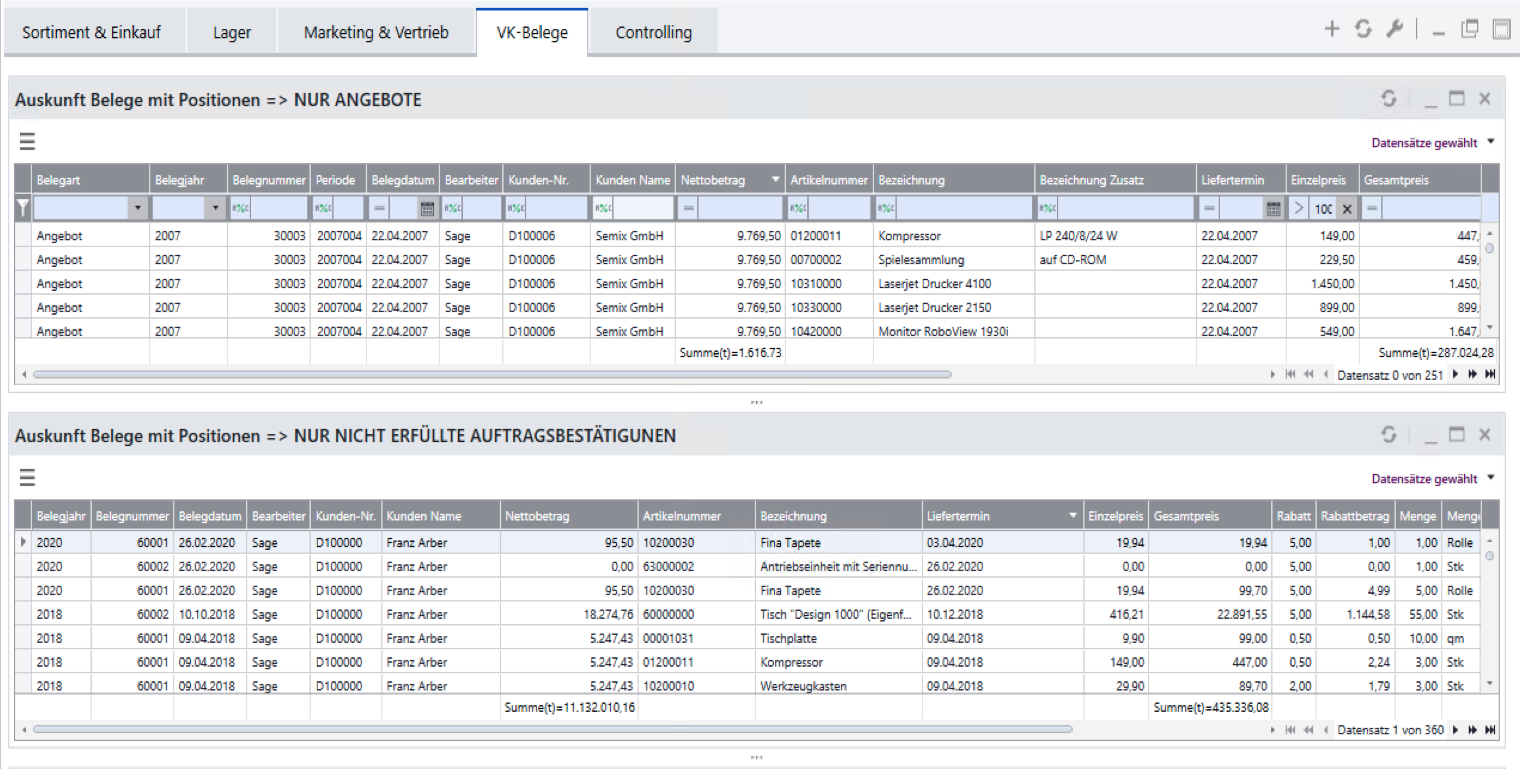Go to previous record in Auftragsbestätigungen grid
Screen dimensions: 1520x769
(1326, 730)
